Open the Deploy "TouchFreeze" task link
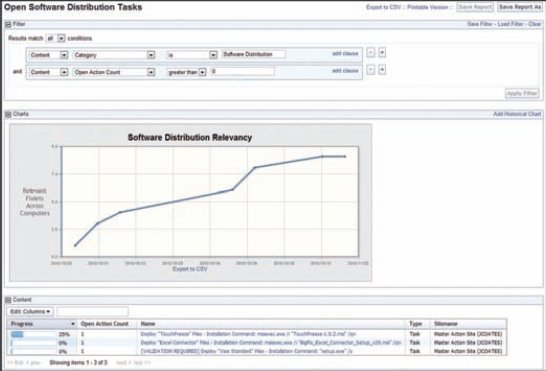The image size is (546, 371). pyautogui.click(x=248, y=334)
